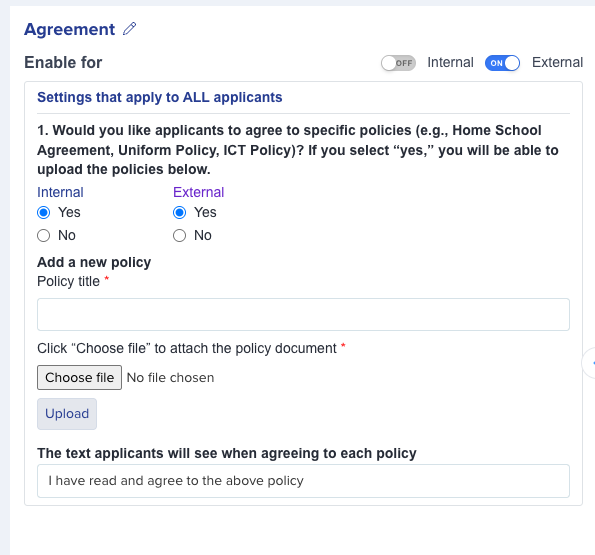
Task: Turn off the External enable switch
Action: pos(502,63)
